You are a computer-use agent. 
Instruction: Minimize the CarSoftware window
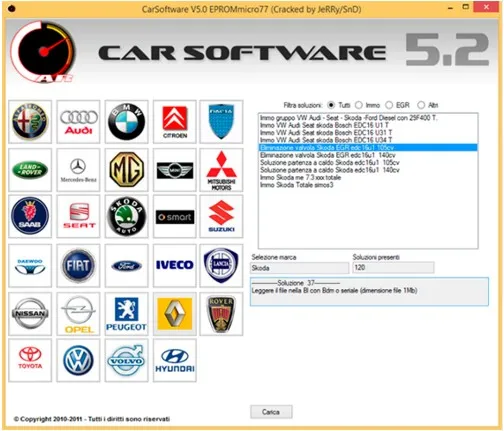(450, 7)
